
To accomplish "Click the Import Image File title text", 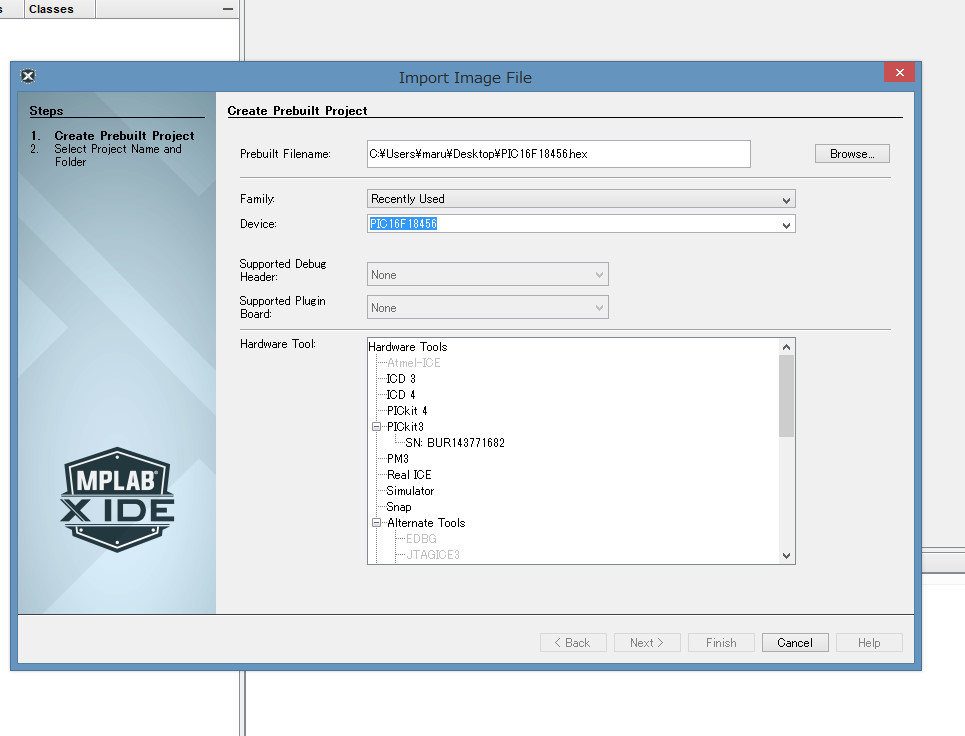I will click(x=465, y=78).
